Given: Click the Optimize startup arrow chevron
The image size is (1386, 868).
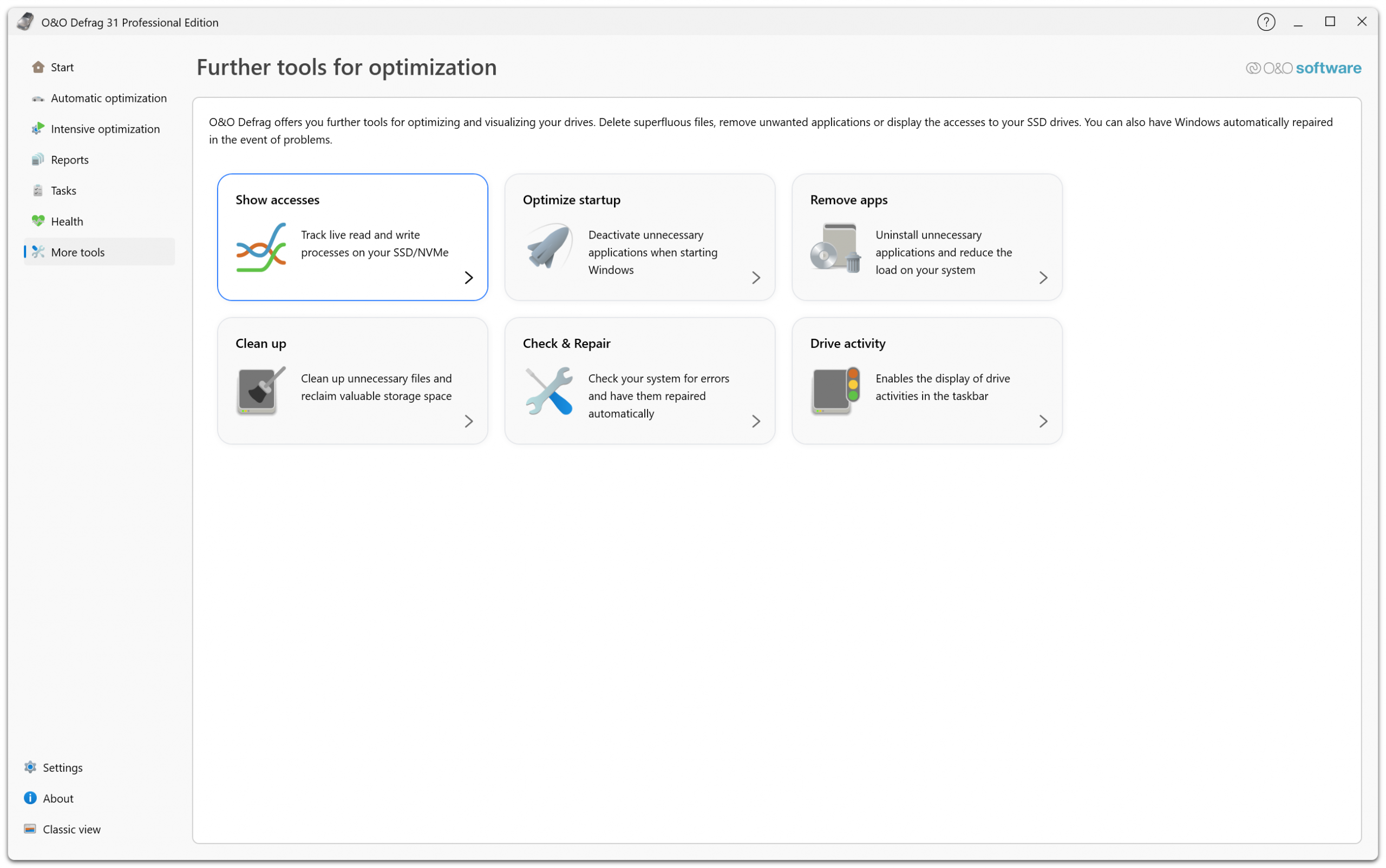Looking at the screenshot, I should coord(756,278).
